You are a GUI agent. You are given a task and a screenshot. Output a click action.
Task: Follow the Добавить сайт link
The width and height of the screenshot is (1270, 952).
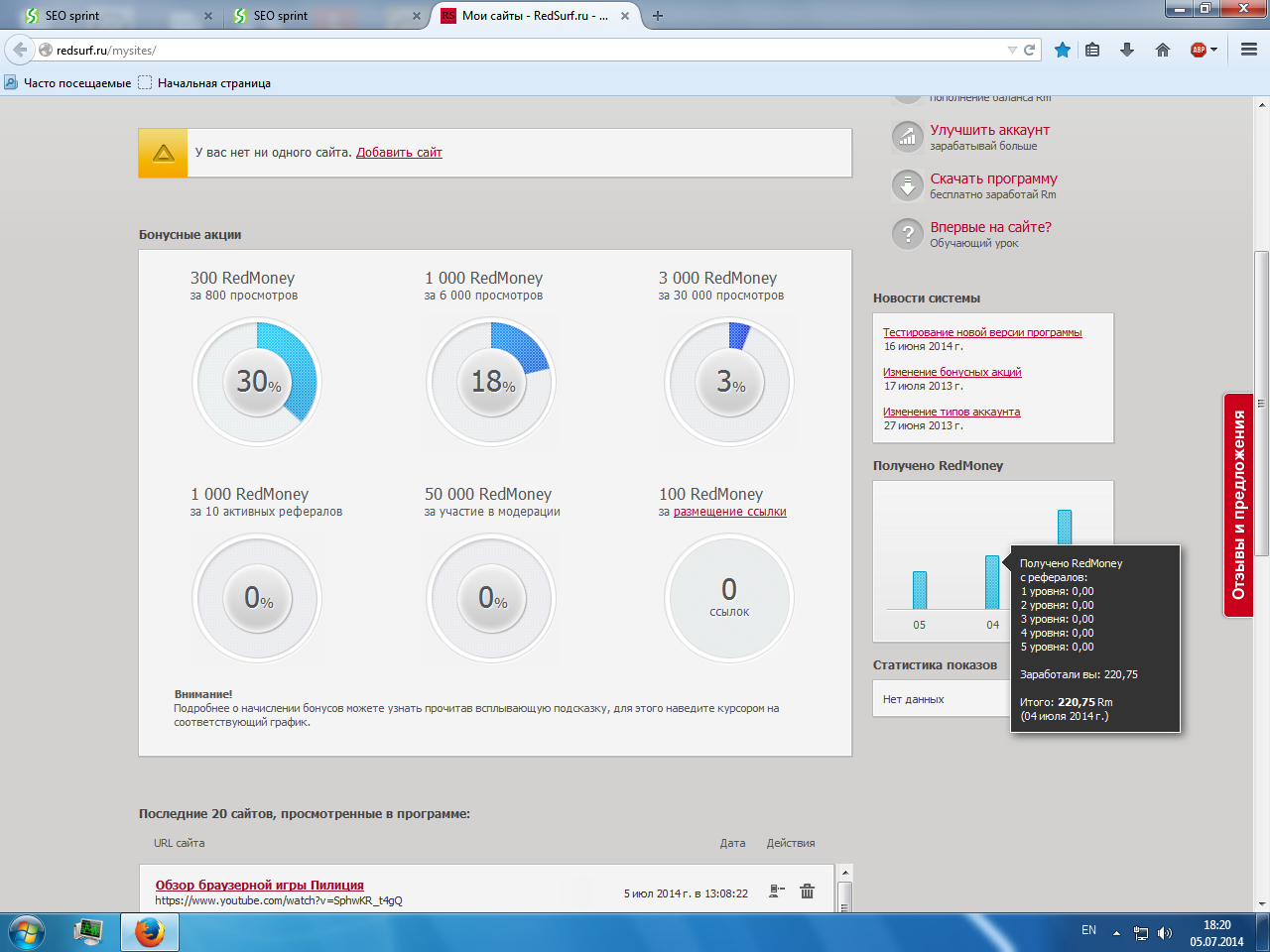(399, 153)
